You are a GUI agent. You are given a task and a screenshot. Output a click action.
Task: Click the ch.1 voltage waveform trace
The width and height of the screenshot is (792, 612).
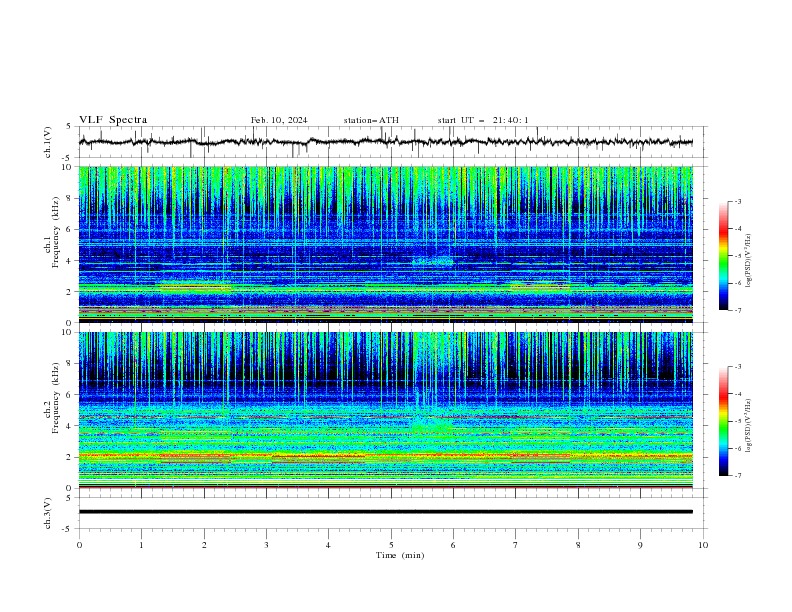pos(386,142)
